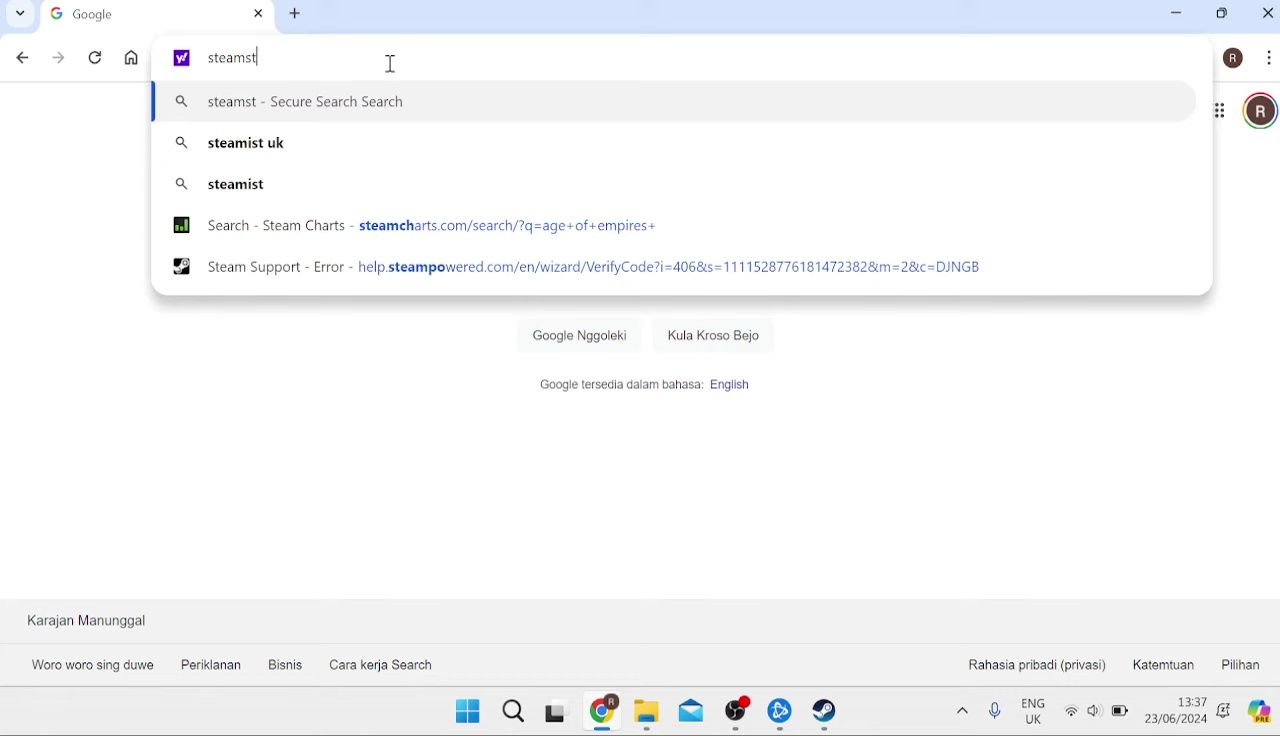Open the volume tray icon
This screenshot has width=1280, height=736.
[x=1094, y=711]
